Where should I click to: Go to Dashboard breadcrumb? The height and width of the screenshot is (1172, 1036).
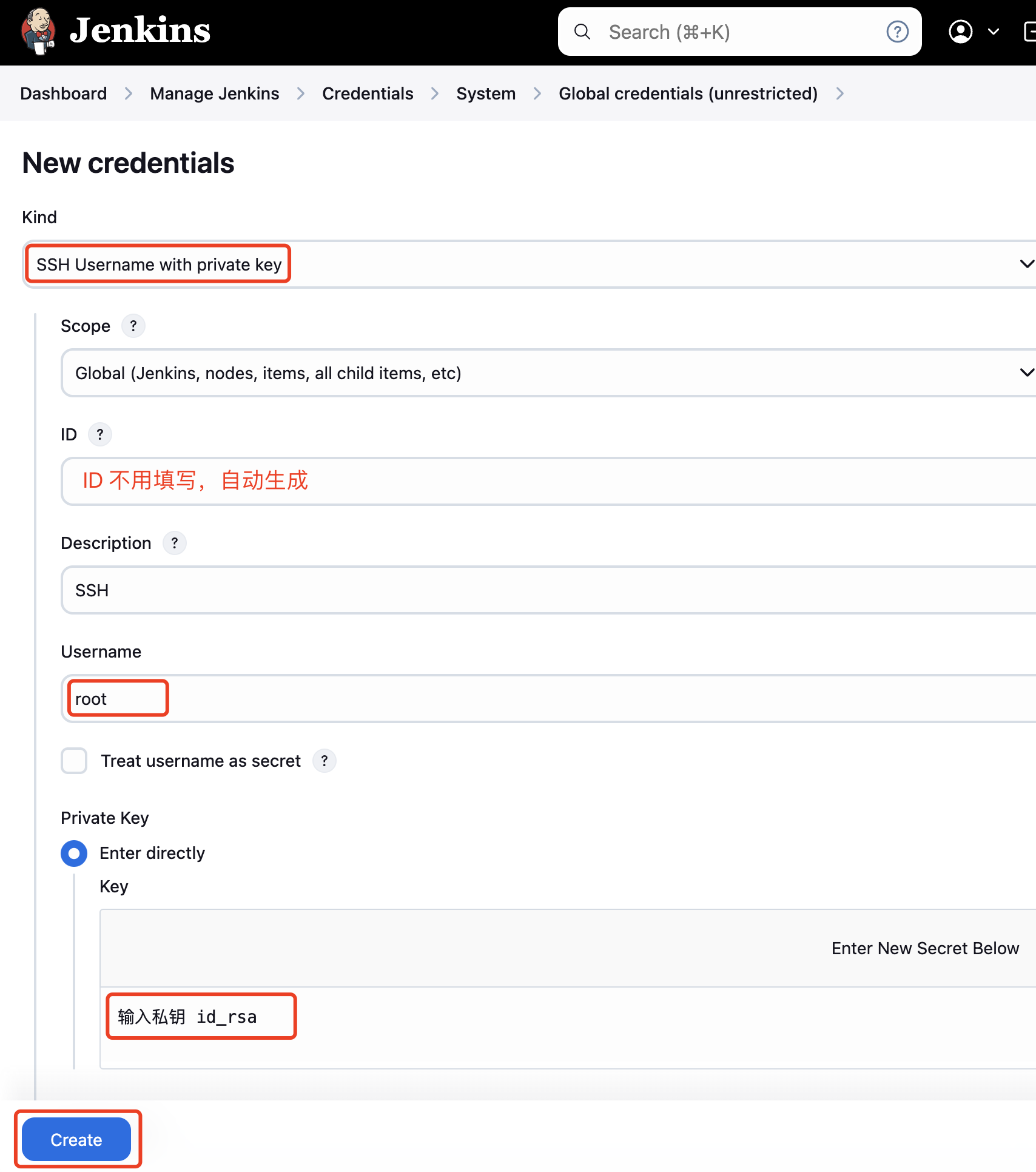coord(64,94)
